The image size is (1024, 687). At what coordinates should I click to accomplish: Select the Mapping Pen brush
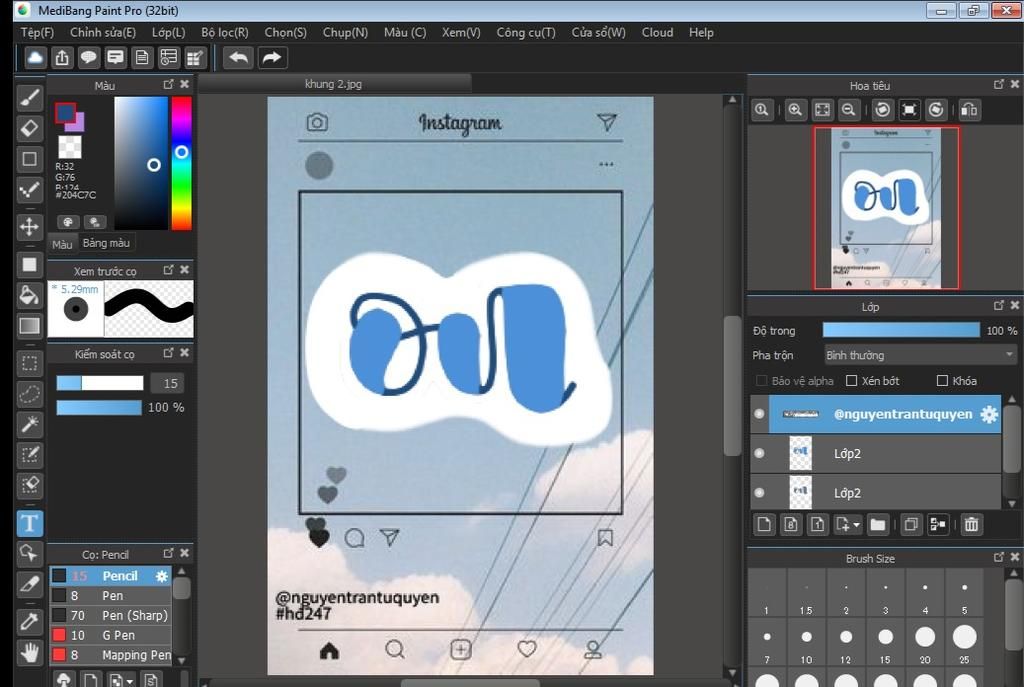[110, 654]
